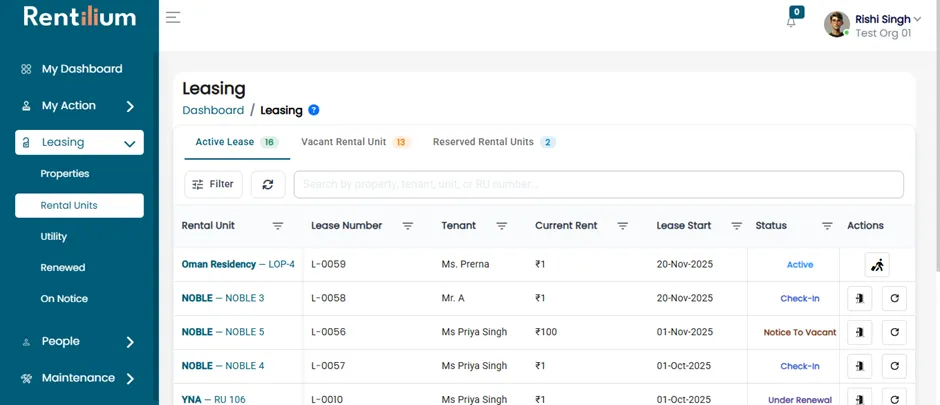This screenshot has width=940, height=405.
Task: Open the YNA — RU 106 unit
Action: (x=213, y=400)
